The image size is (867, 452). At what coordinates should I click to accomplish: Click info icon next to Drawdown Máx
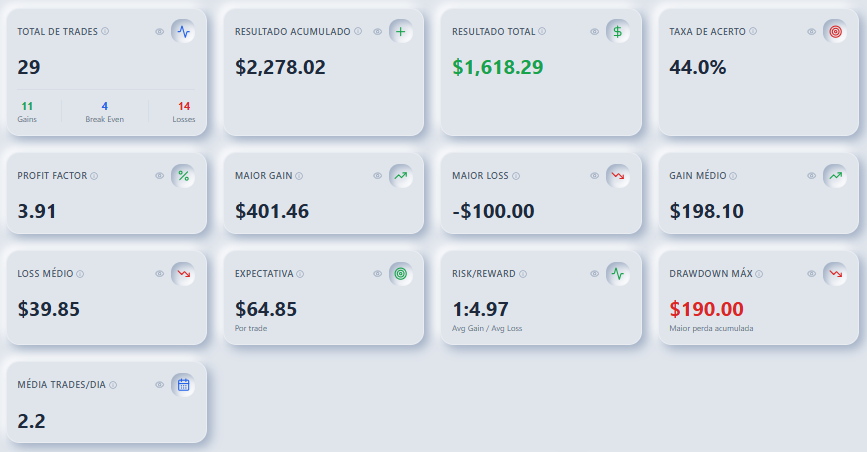759,274
